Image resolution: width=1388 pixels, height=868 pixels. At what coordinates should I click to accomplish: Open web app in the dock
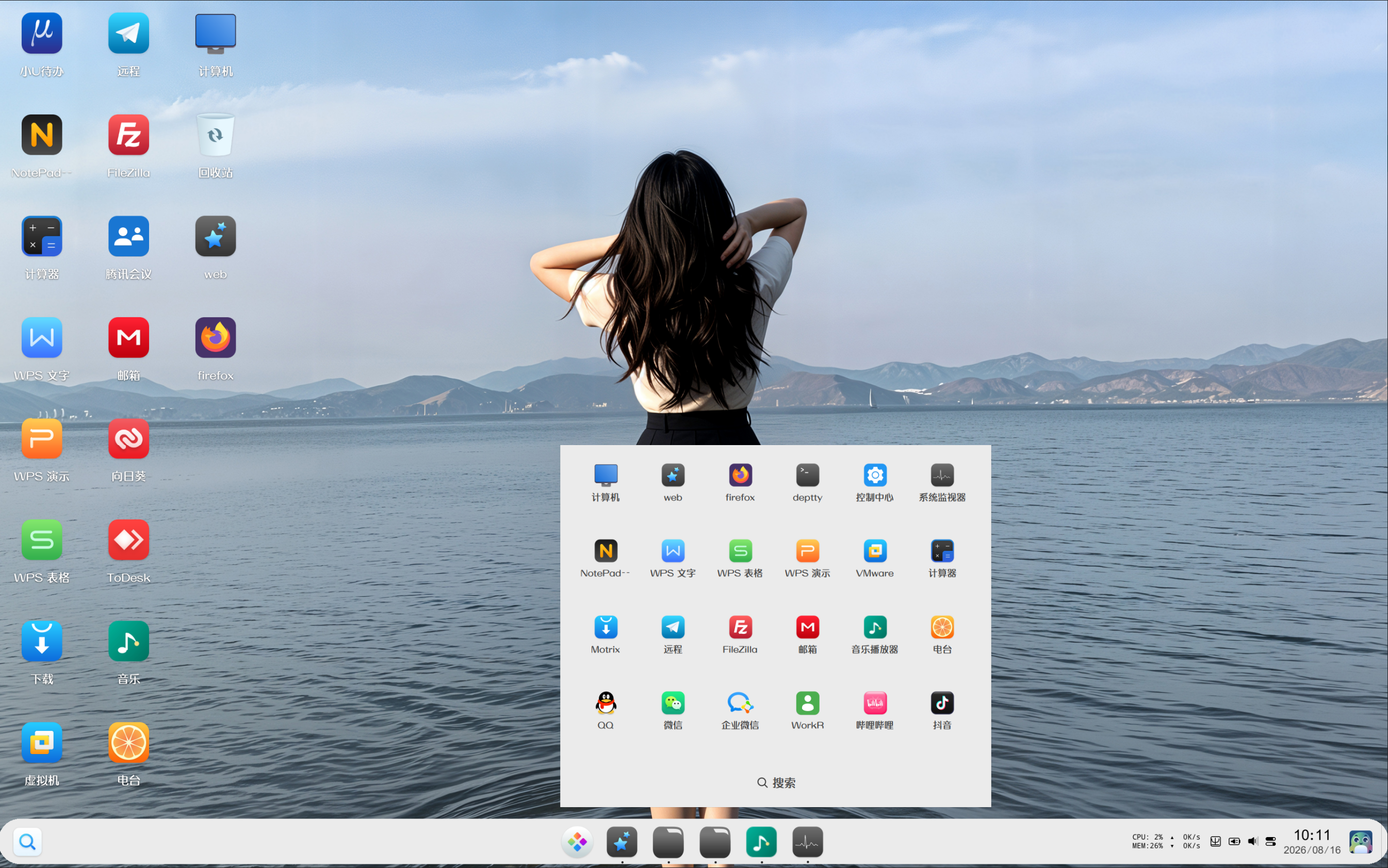(x=622, y=842)
